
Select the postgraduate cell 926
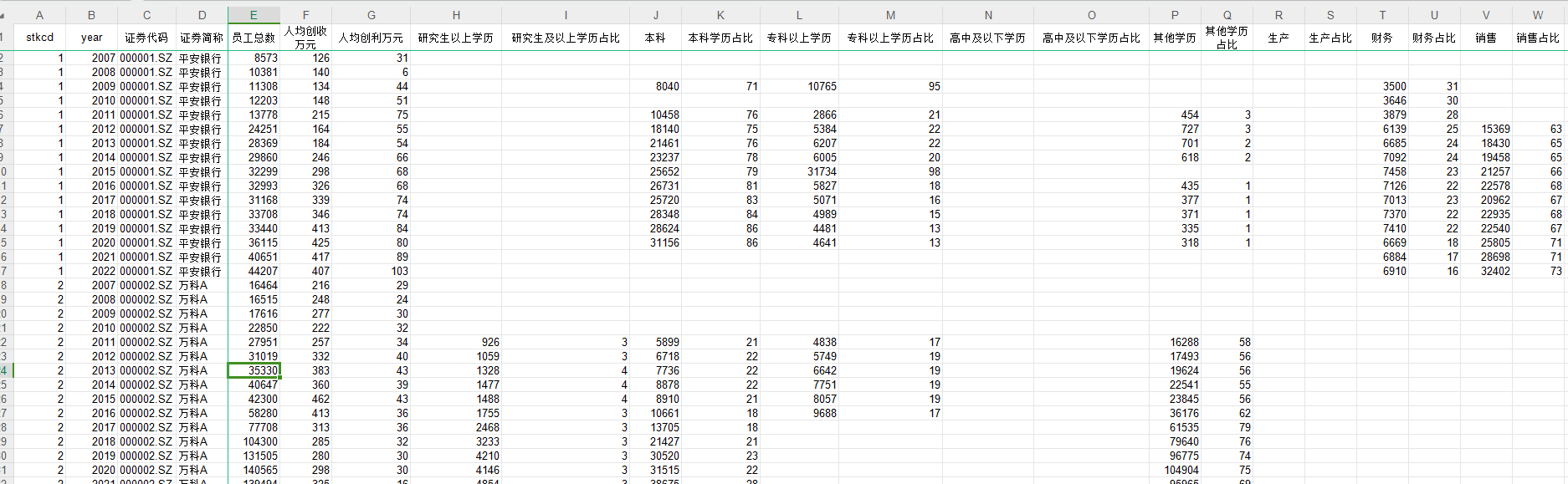pyautogui.click(x=456, y=342)
